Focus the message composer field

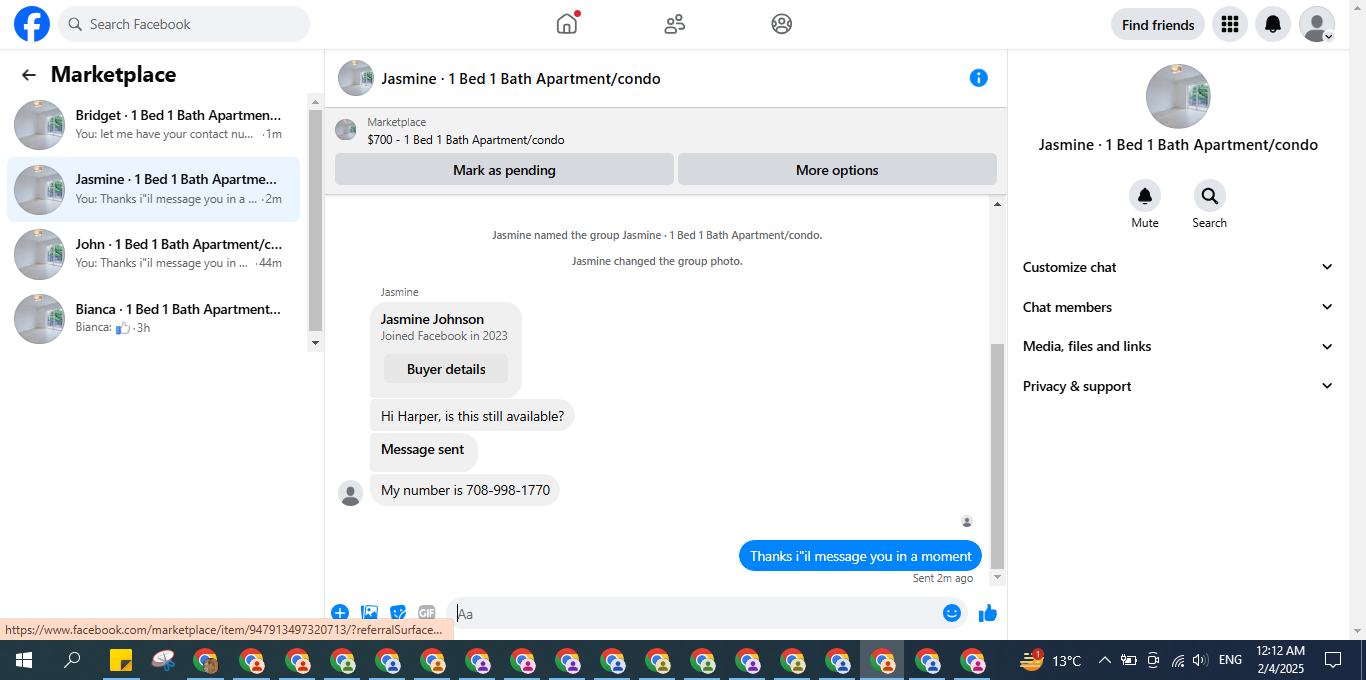click(694, 613)
